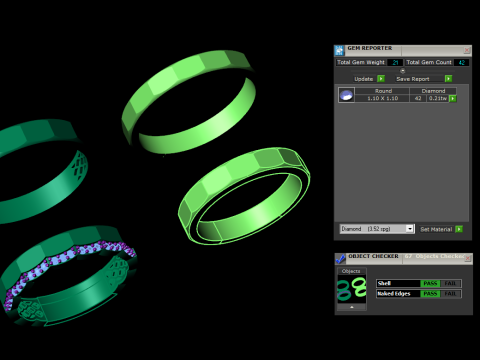
Task: Click FAIL indicator for Naked Edges
Action: tap(450, 294)
